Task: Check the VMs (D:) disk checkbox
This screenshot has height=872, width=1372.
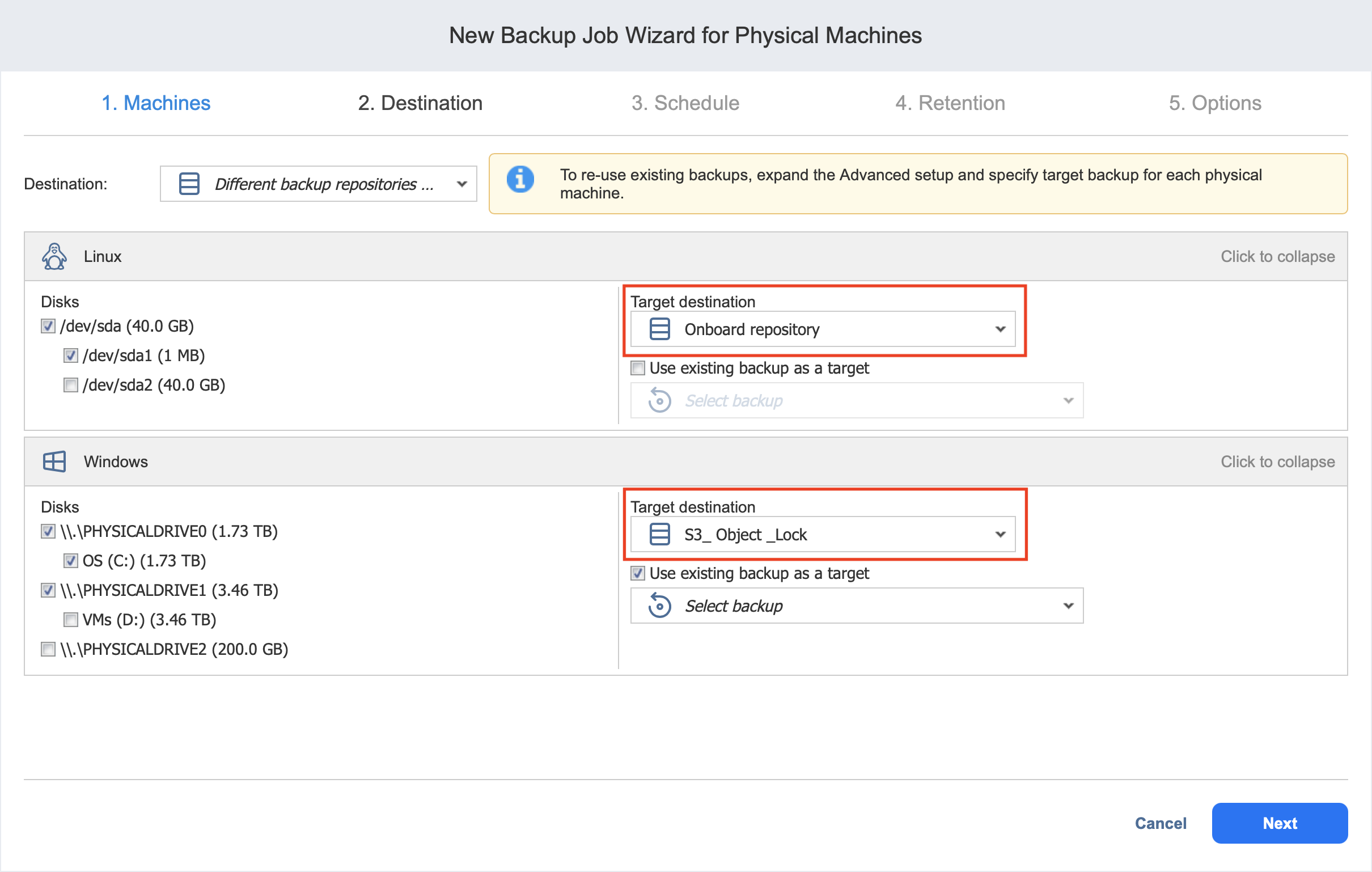Action: [x=71, y=620]
